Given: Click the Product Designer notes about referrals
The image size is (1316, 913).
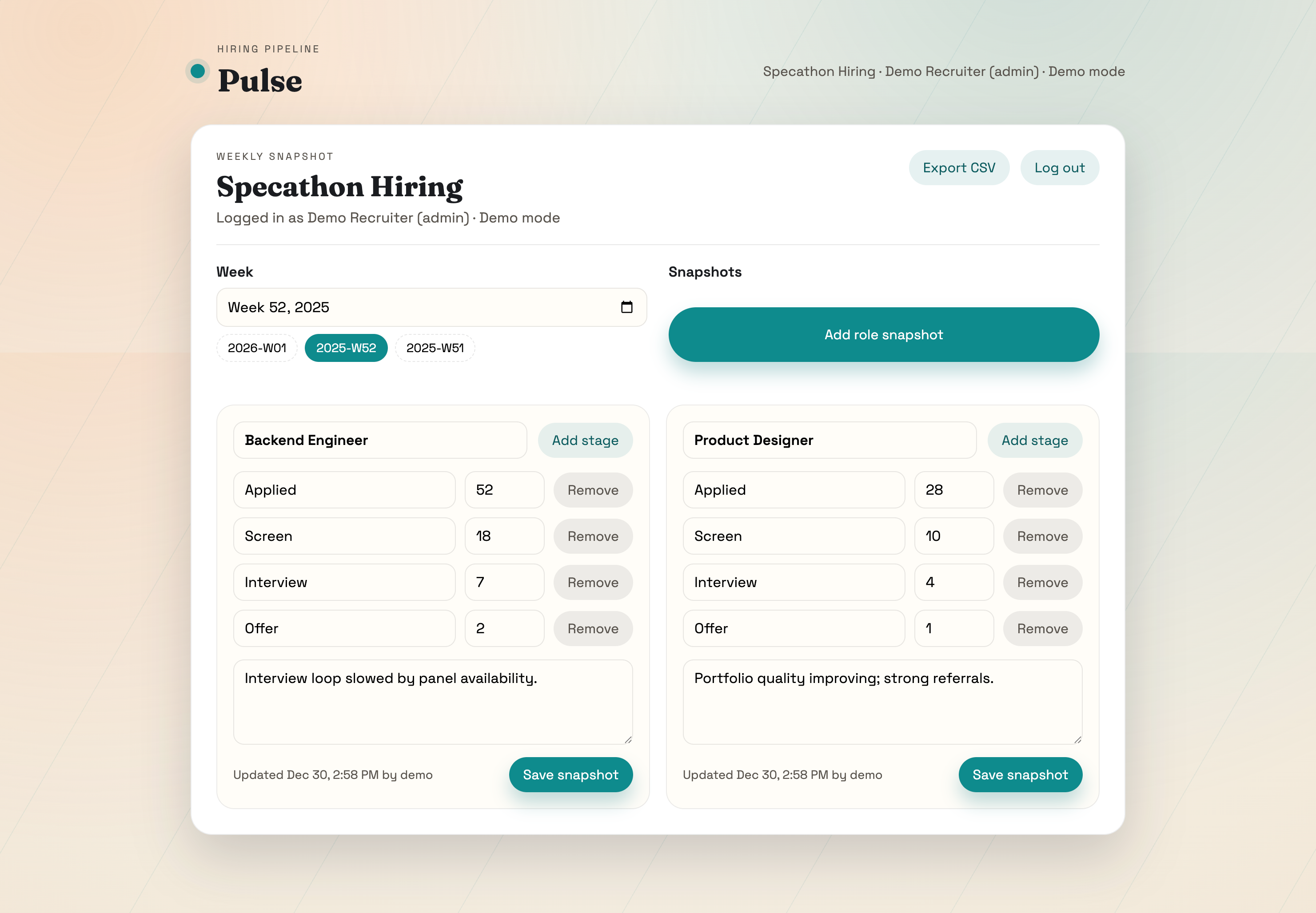Looking at the screenshot, I should pos(882,703).
